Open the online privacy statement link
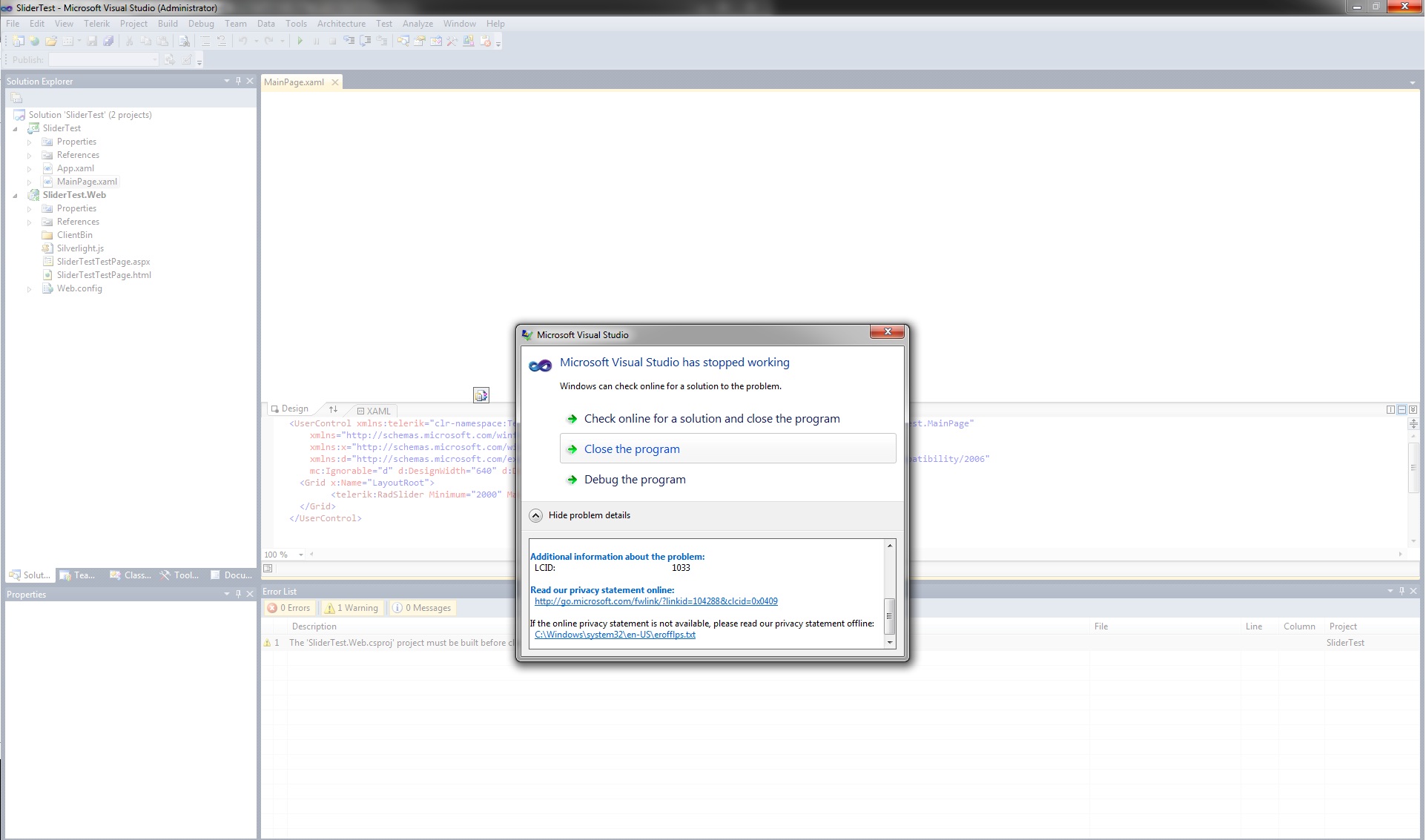Viewport: 1426px width, 840px height. pyautogui.click(x=656, y=601)
